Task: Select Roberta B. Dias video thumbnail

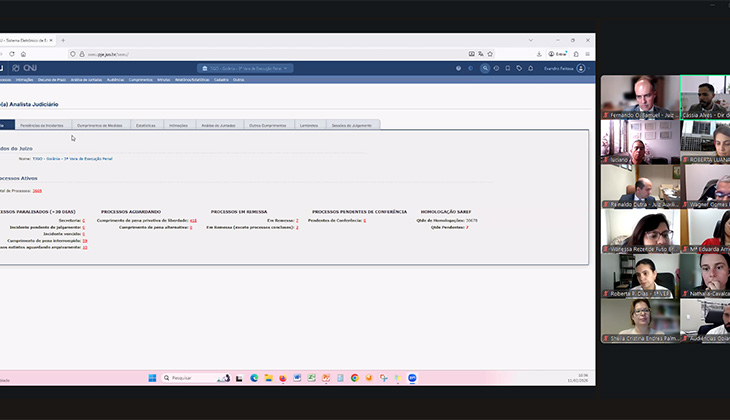Action: click(x=640, y=276)
